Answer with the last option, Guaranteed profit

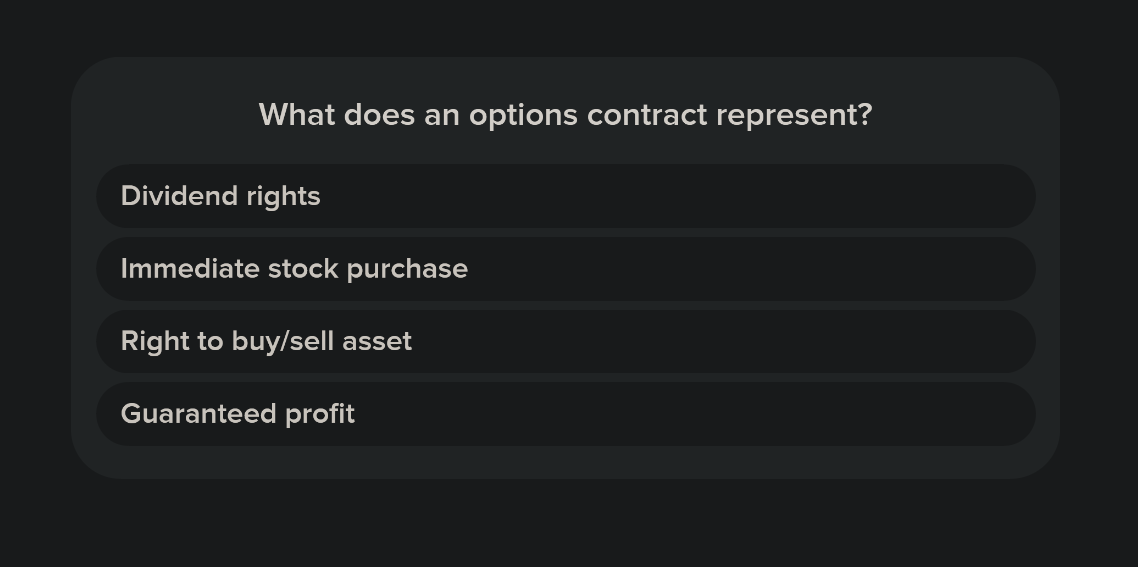(x=565, y=414)
